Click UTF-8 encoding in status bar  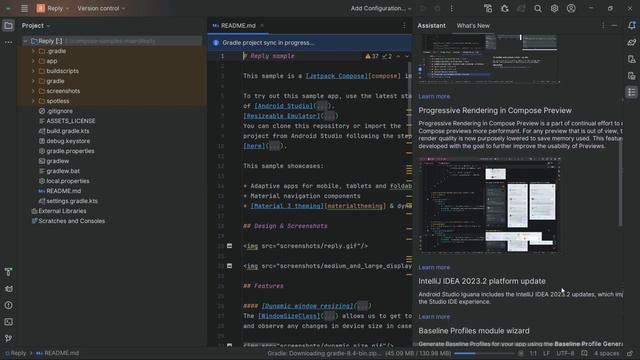[x=565, y=353]
